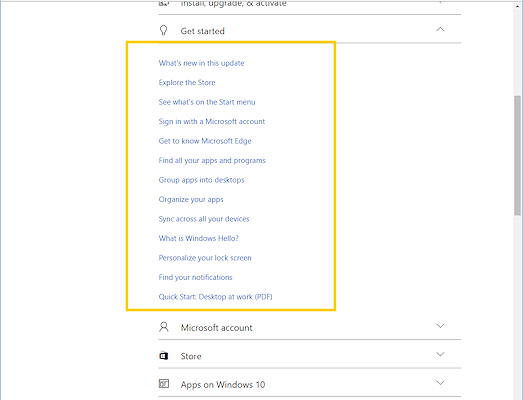The height and width of the screenshot is (400, 523).
Task: Click the Apps on Windows 10 heading
Action: 223,385
